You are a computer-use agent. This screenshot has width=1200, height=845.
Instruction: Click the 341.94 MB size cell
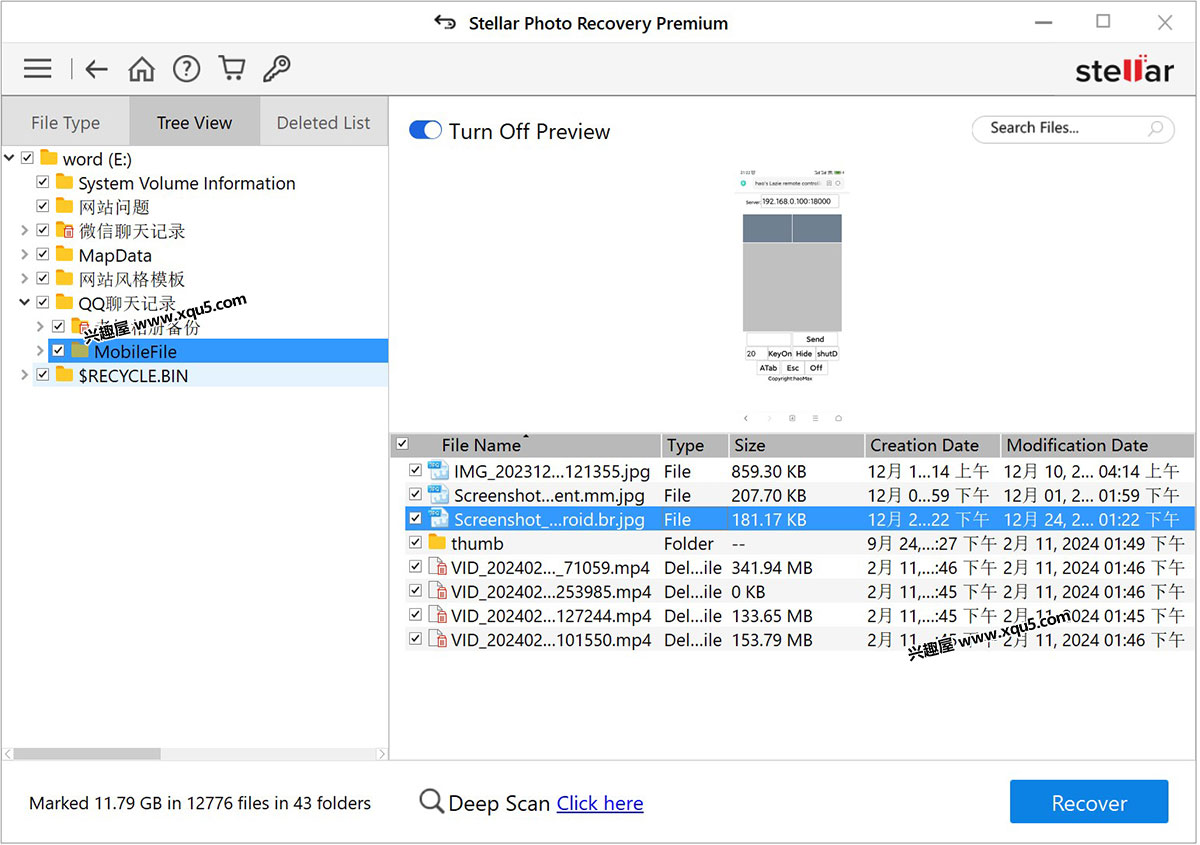771,567
